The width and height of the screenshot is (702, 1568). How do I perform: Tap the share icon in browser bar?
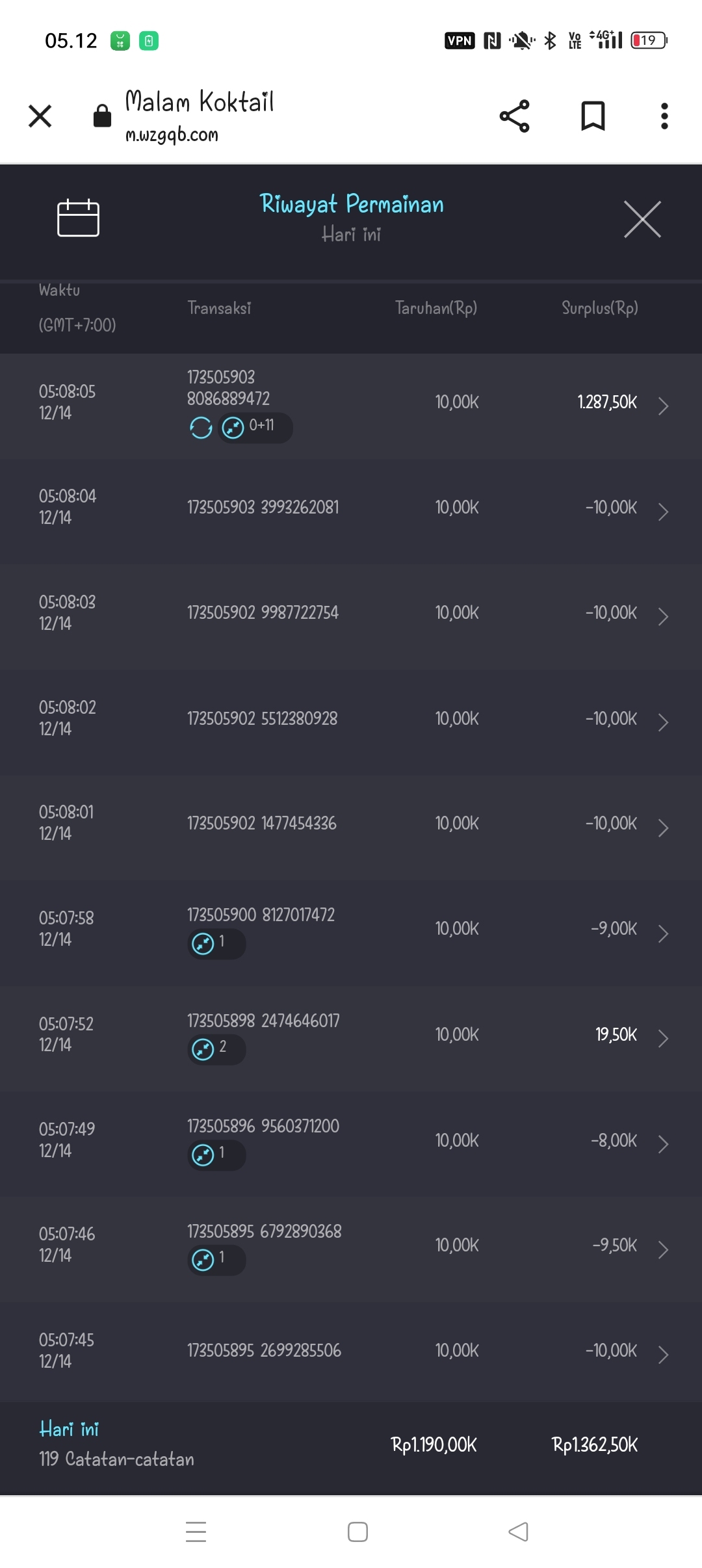(x=514, y=116)
